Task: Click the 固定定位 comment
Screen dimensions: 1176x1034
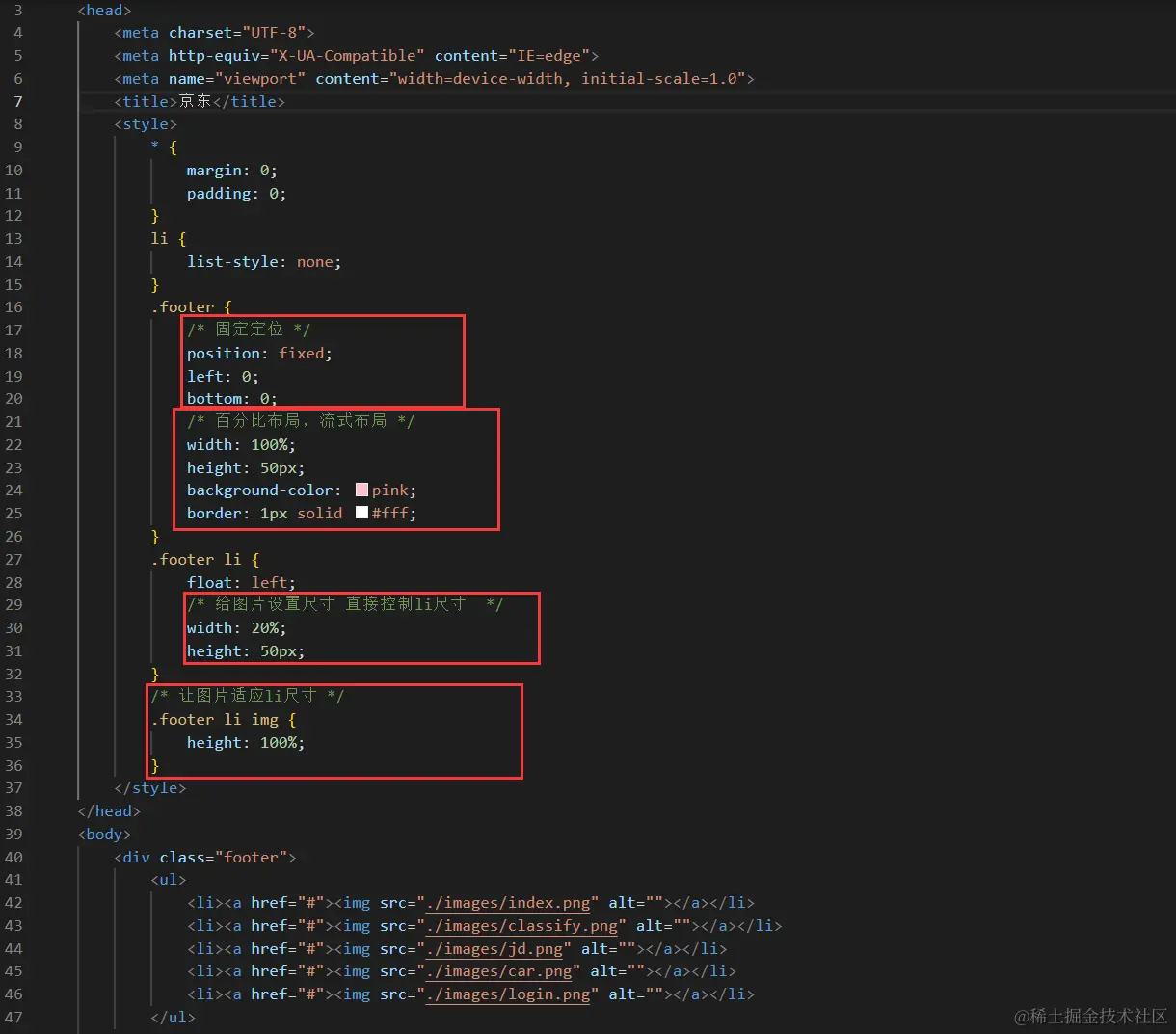Action: coord(249,330)
